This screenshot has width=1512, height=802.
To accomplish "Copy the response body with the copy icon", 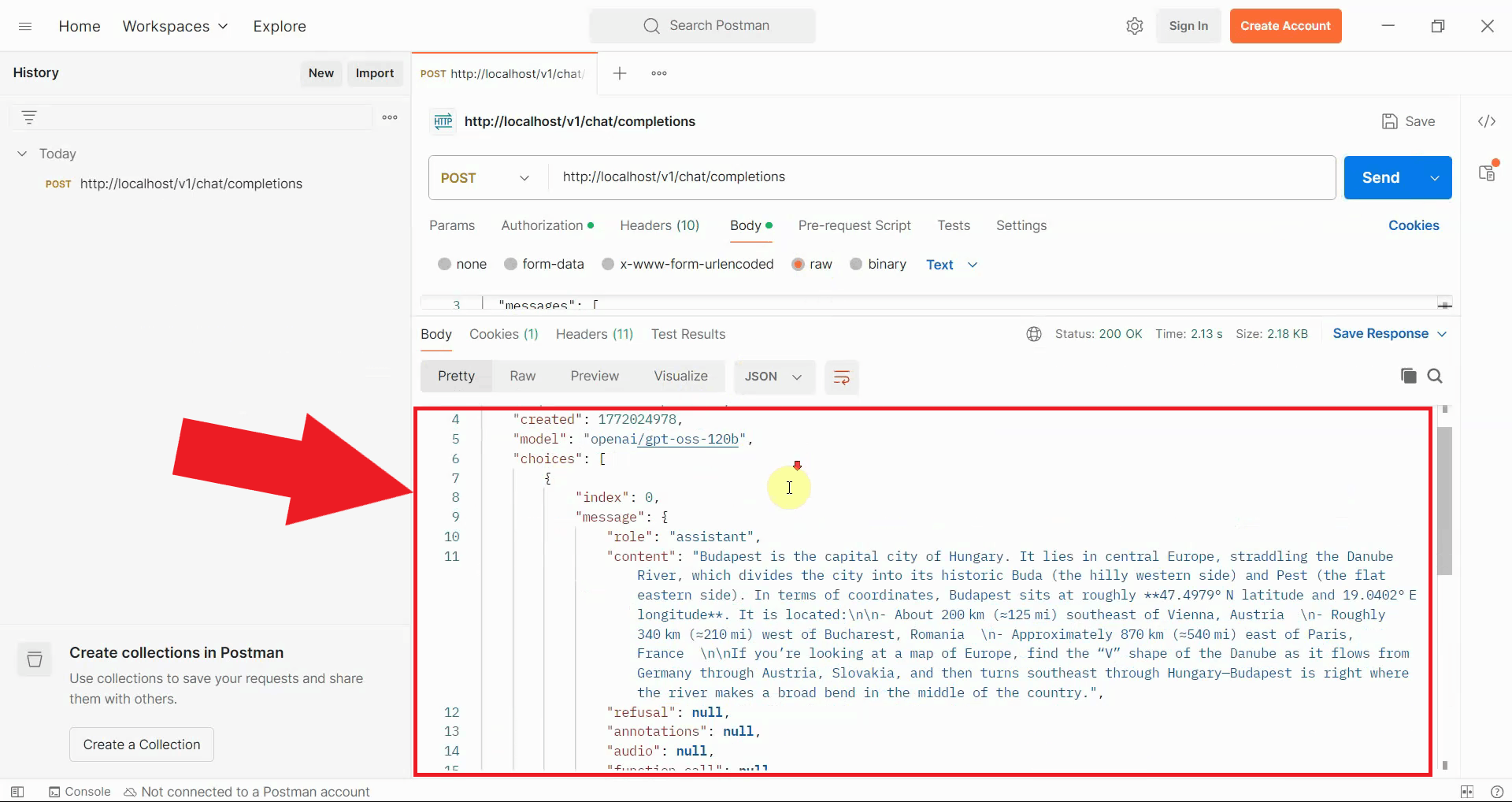I will coord(1408,376).
